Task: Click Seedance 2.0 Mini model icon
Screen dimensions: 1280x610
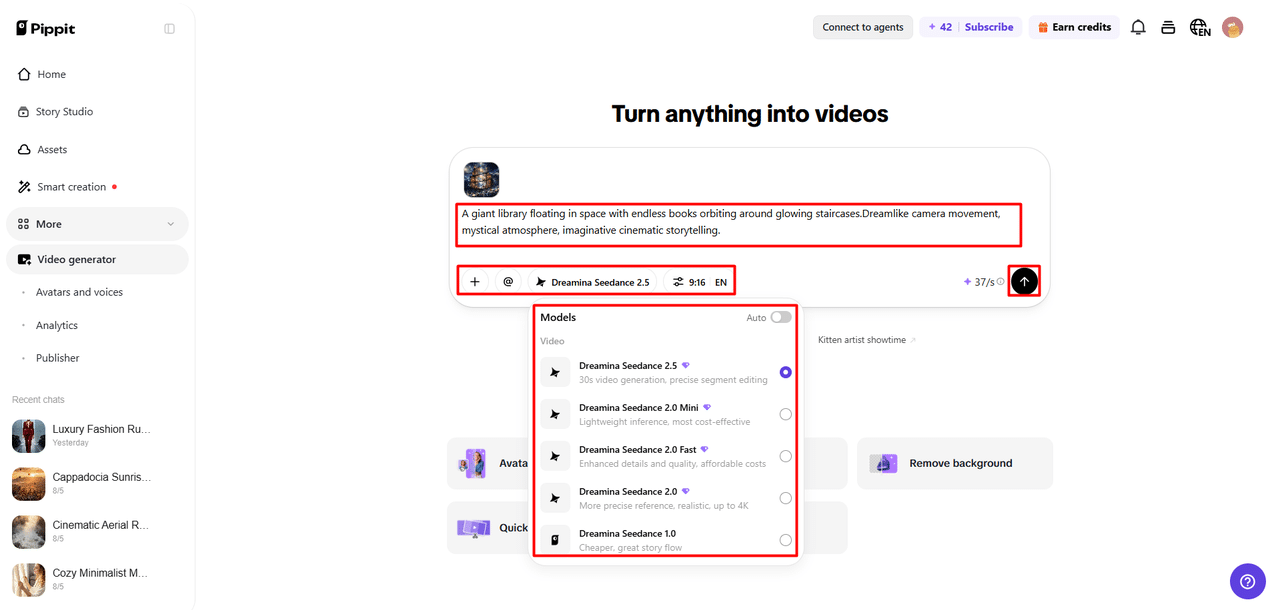Action: (x=555, y=414)
